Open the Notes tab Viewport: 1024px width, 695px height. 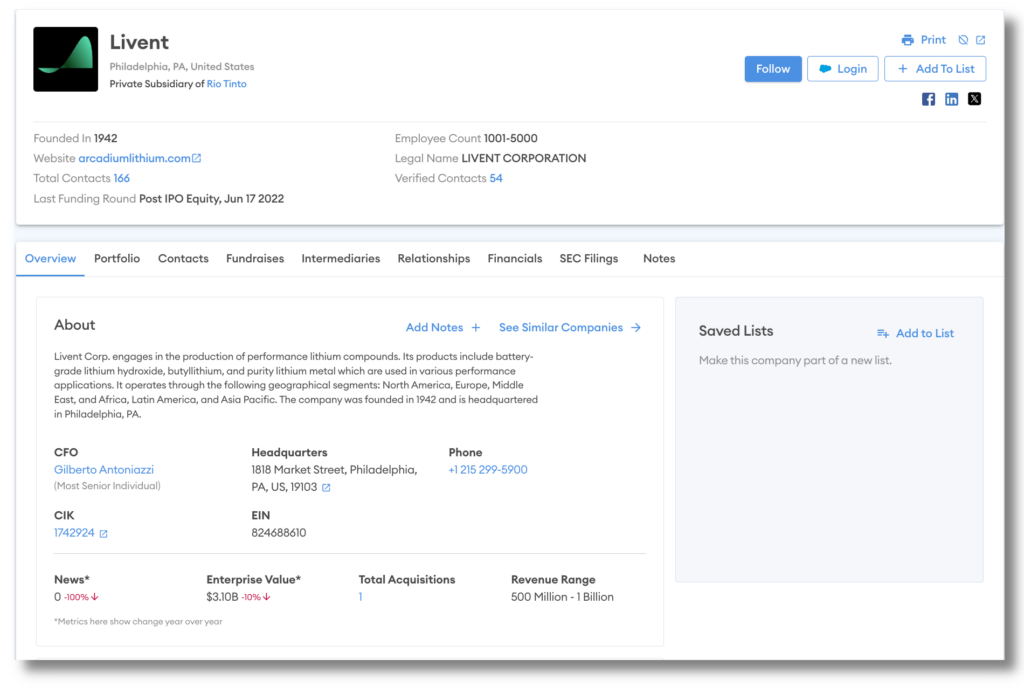click(659, 259)
